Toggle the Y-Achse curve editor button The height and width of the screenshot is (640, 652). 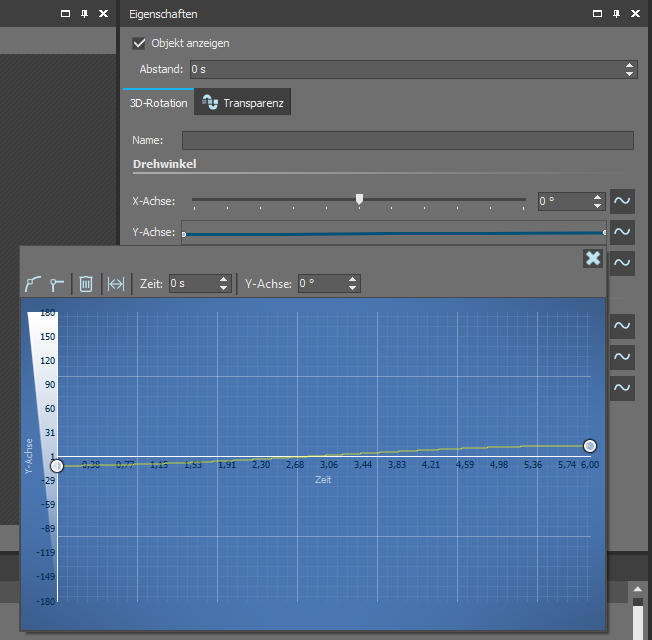[x=622, y=232]
